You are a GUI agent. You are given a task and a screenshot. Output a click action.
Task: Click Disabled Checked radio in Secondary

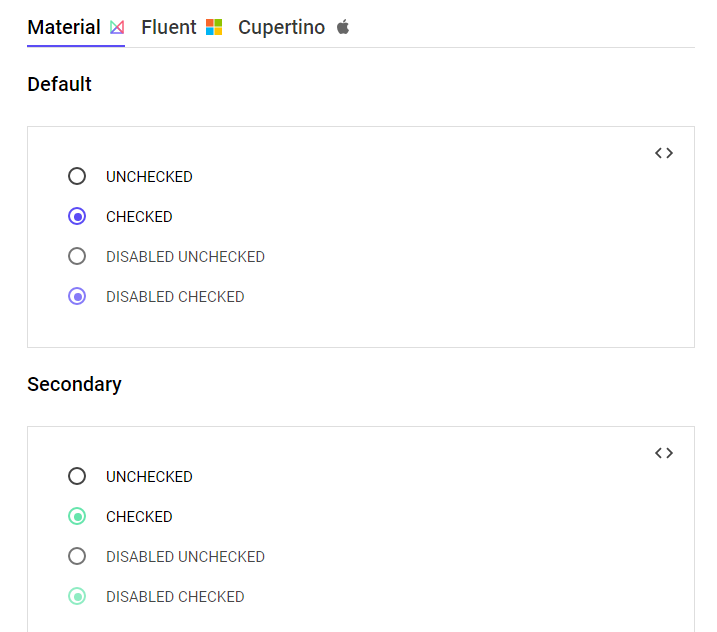point(77,597)
